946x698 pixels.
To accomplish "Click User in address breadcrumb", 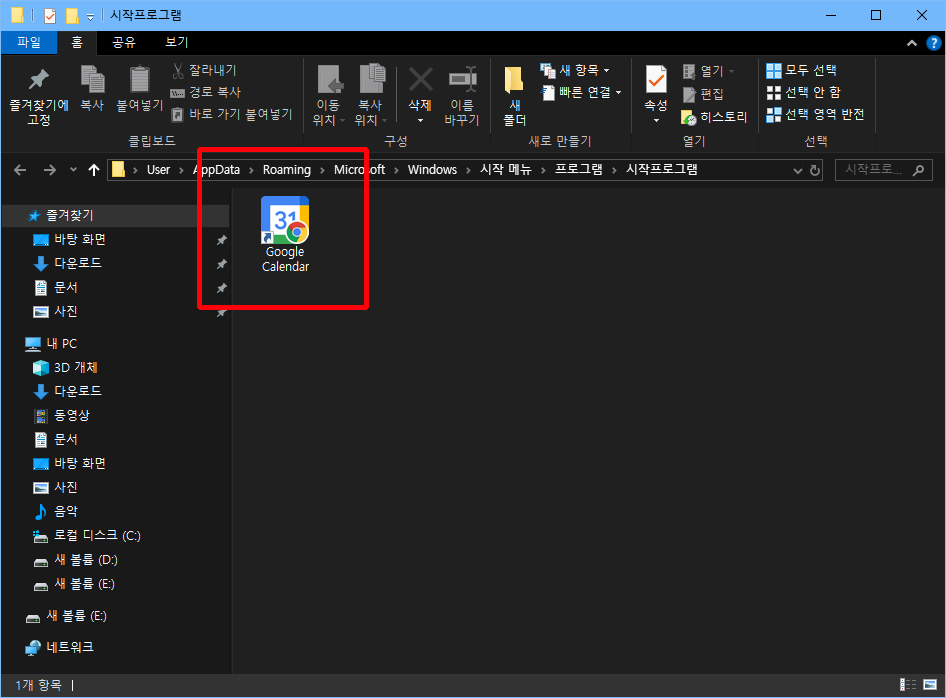I will tap(159, 170).
